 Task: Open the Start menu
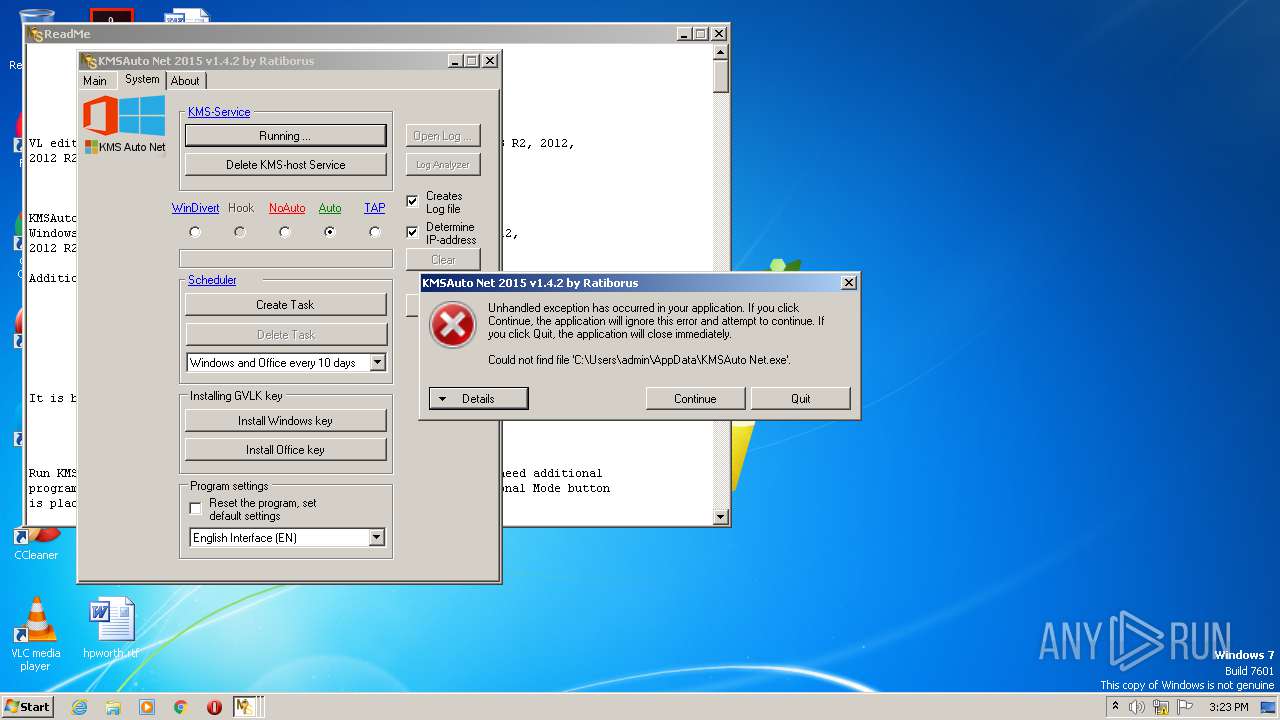27,707
